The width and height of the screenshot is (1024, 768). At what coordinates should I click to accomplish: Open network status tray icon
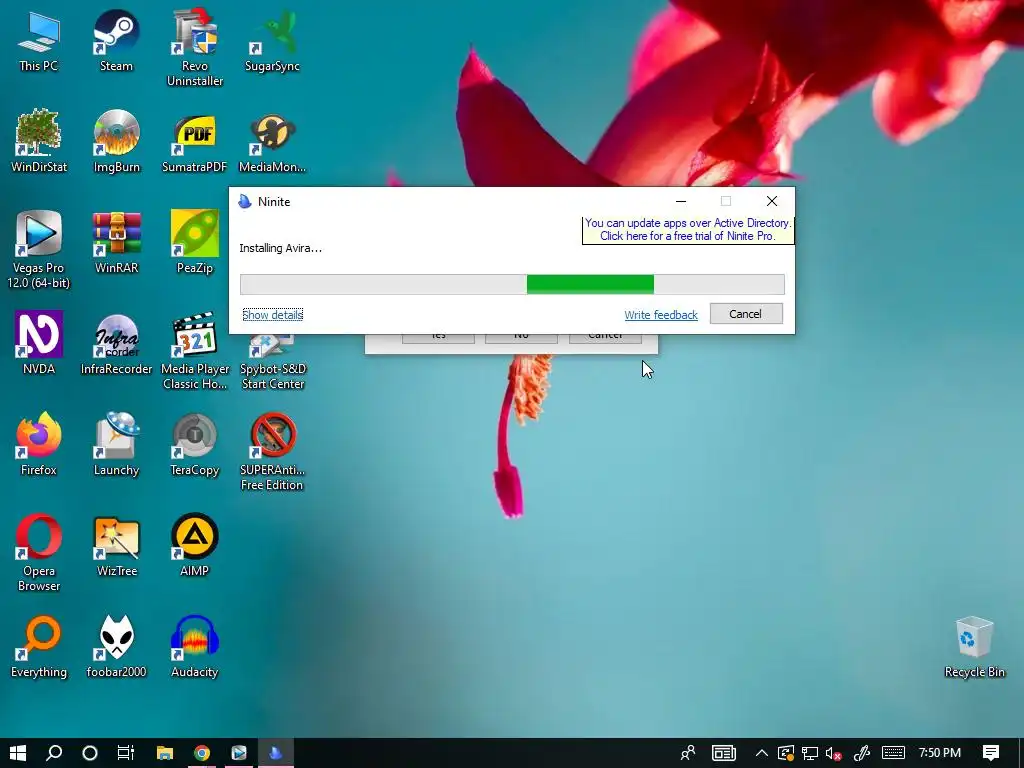810,753
